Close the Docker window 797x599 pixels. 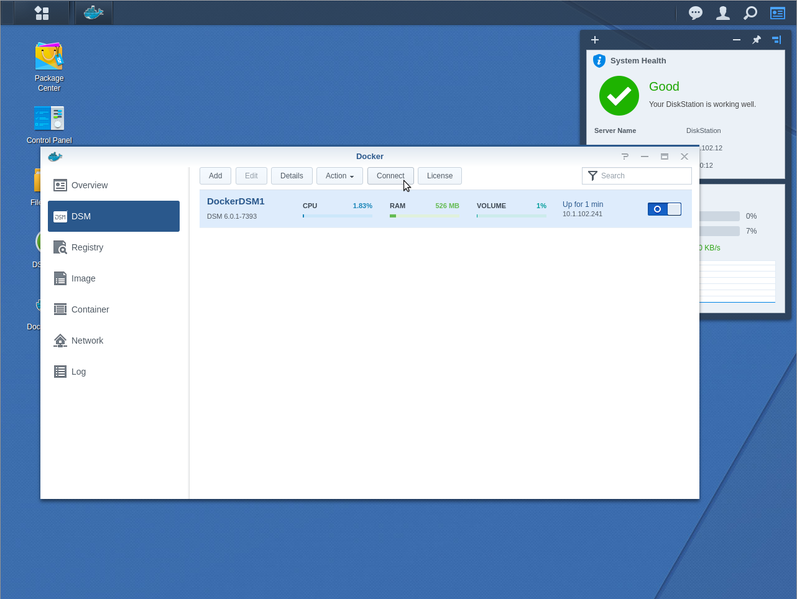[684, 157]
